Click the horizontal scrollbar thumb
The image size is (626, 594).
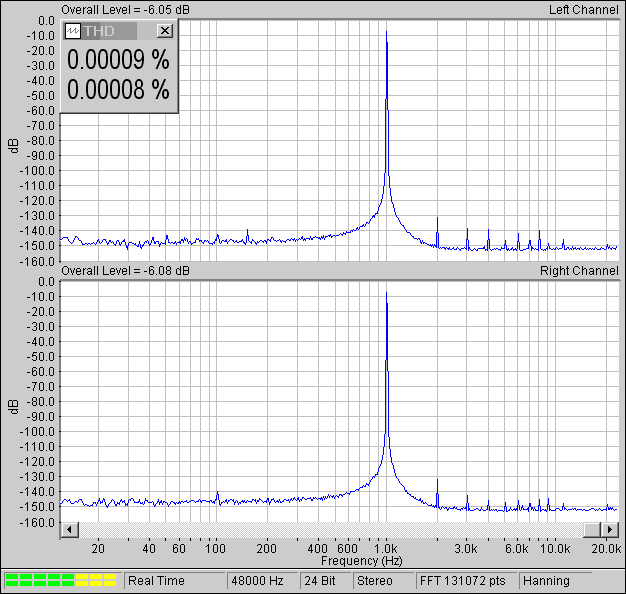pos(592,530)
